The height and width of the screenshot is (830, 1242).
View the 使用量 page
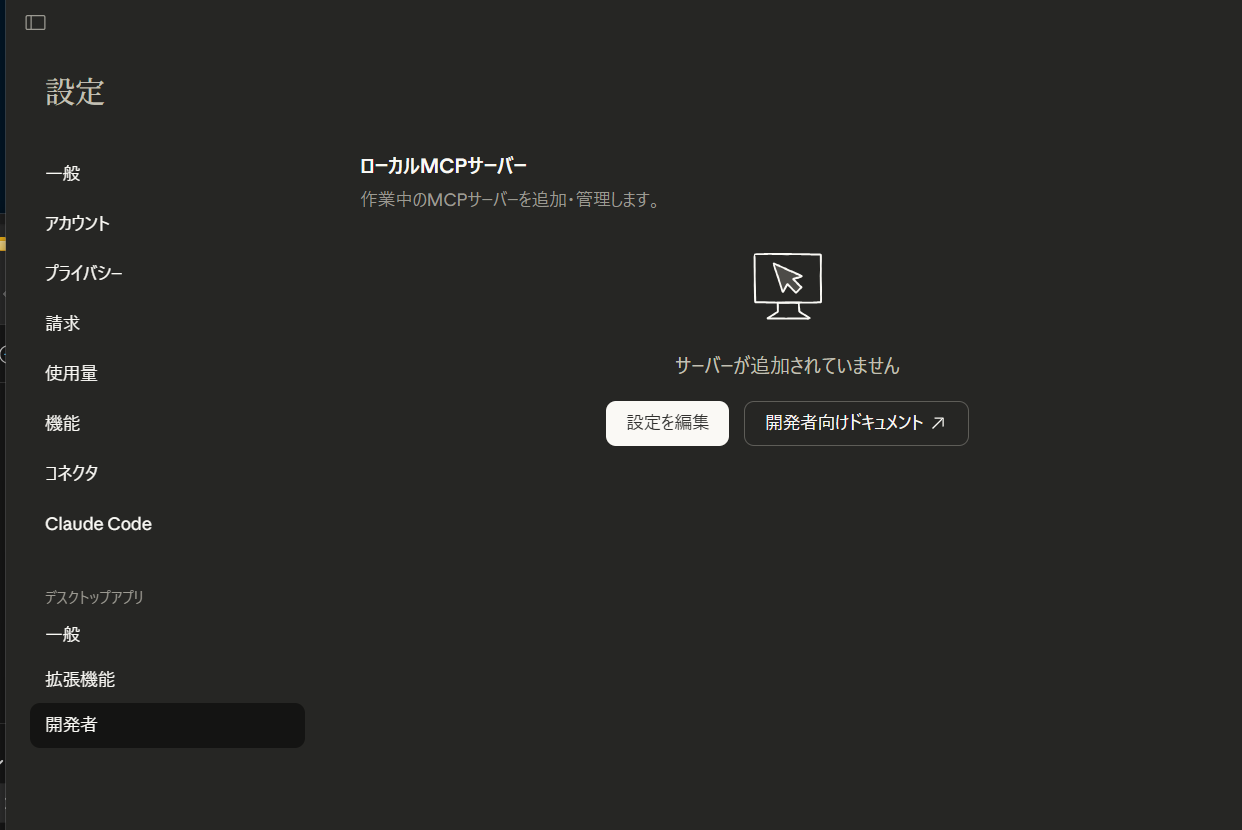click(x=71, y=374)
